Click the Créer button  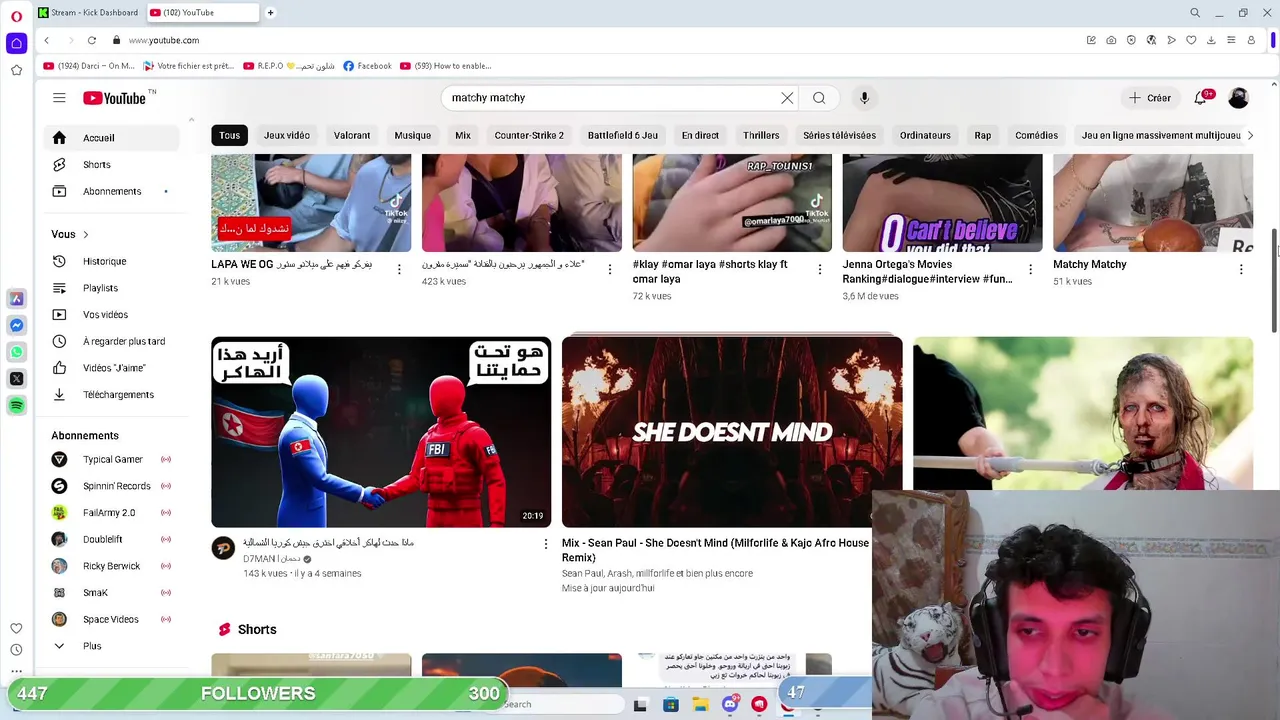tap(1150, 98)
